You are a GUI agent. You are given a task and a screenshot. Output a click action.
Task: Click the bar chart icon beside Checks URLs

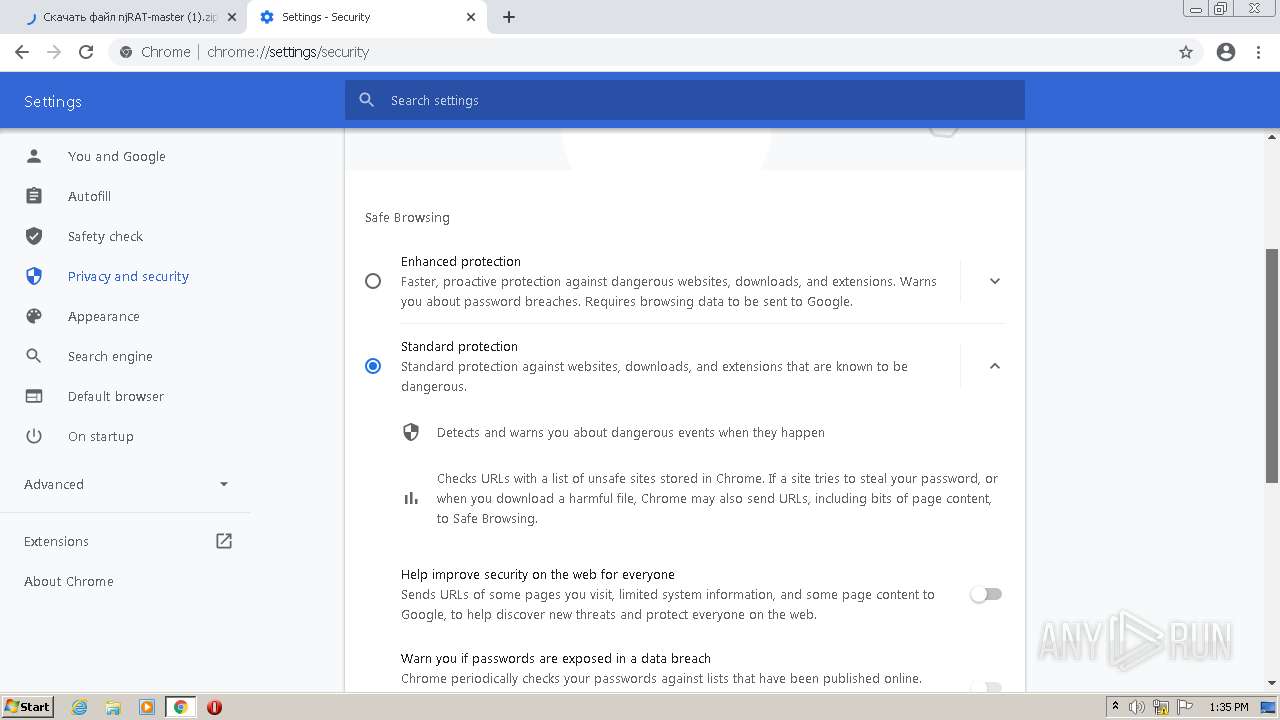click(411, 498)
